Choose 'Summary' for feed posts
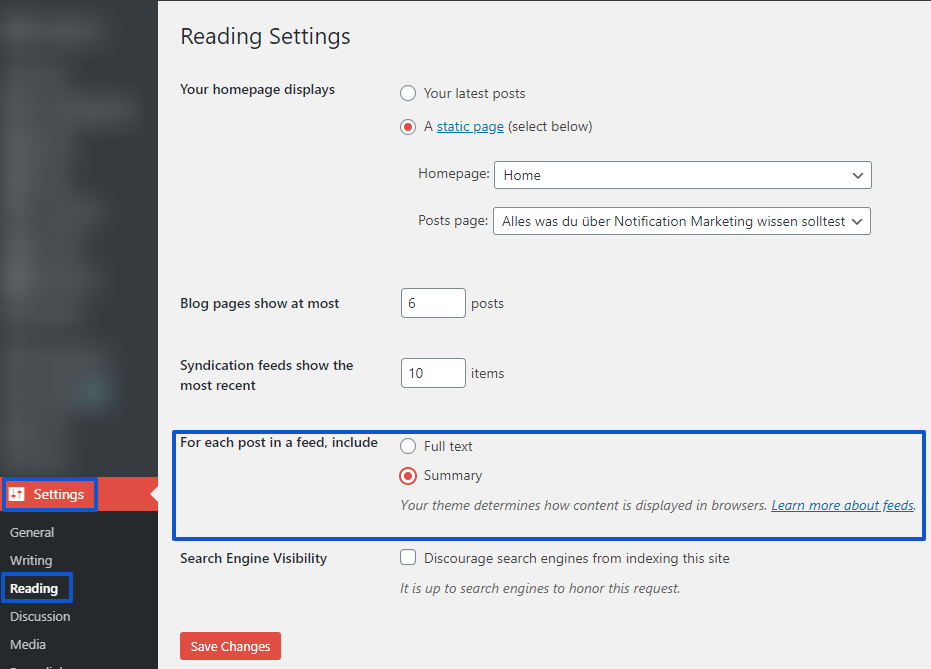Viewport: 931px width, 669px height. coord(408,476)
